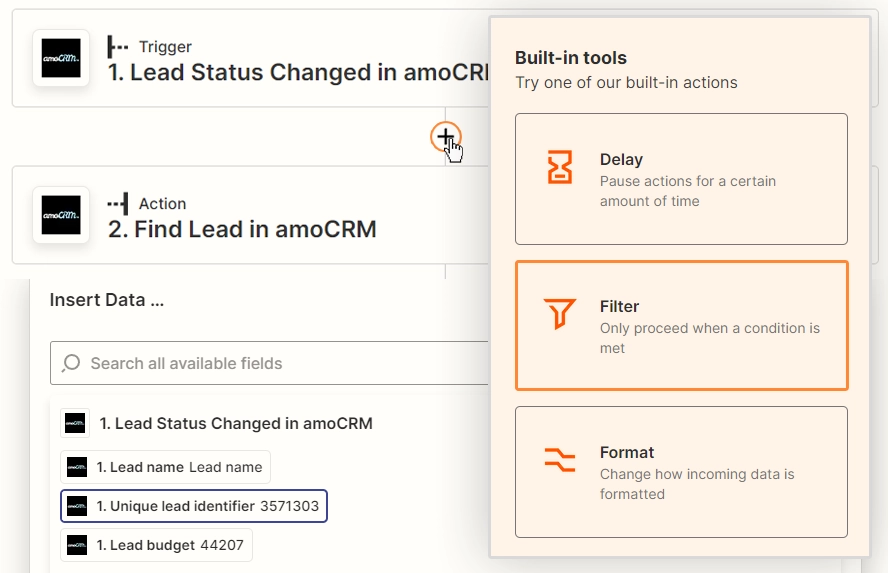Click the search magnifier icon

(71, 363)
